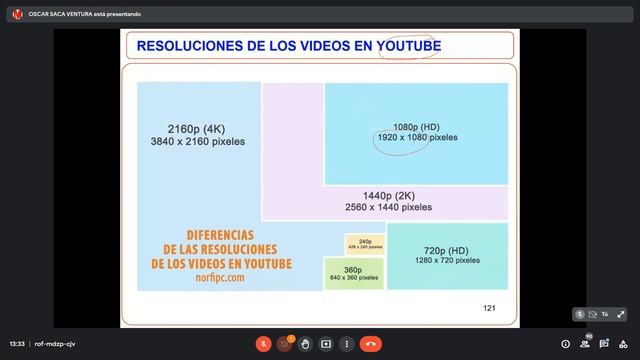Unmute the microphone with the red mic button
The image size is (640, 360).
coord(263,344)
